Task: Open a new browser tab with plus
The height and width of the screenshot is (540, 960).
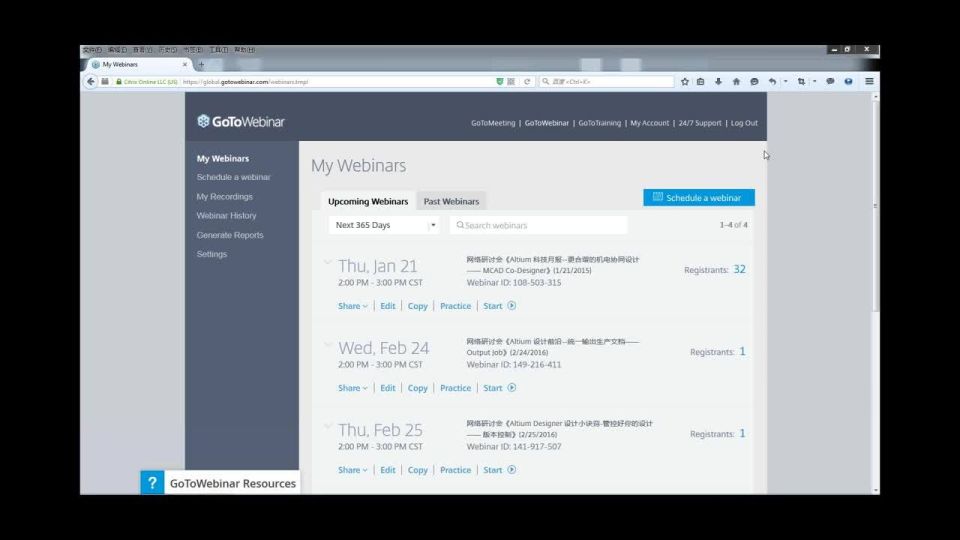Action: click(x=201, y=64)
